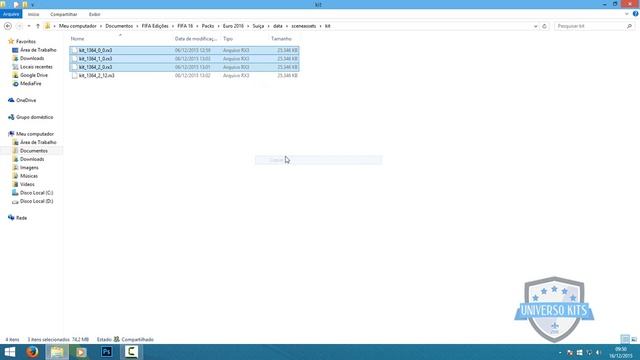640x360 pixels.
Task: Open Músicas folder in sidebar
Action: [29, 176]
